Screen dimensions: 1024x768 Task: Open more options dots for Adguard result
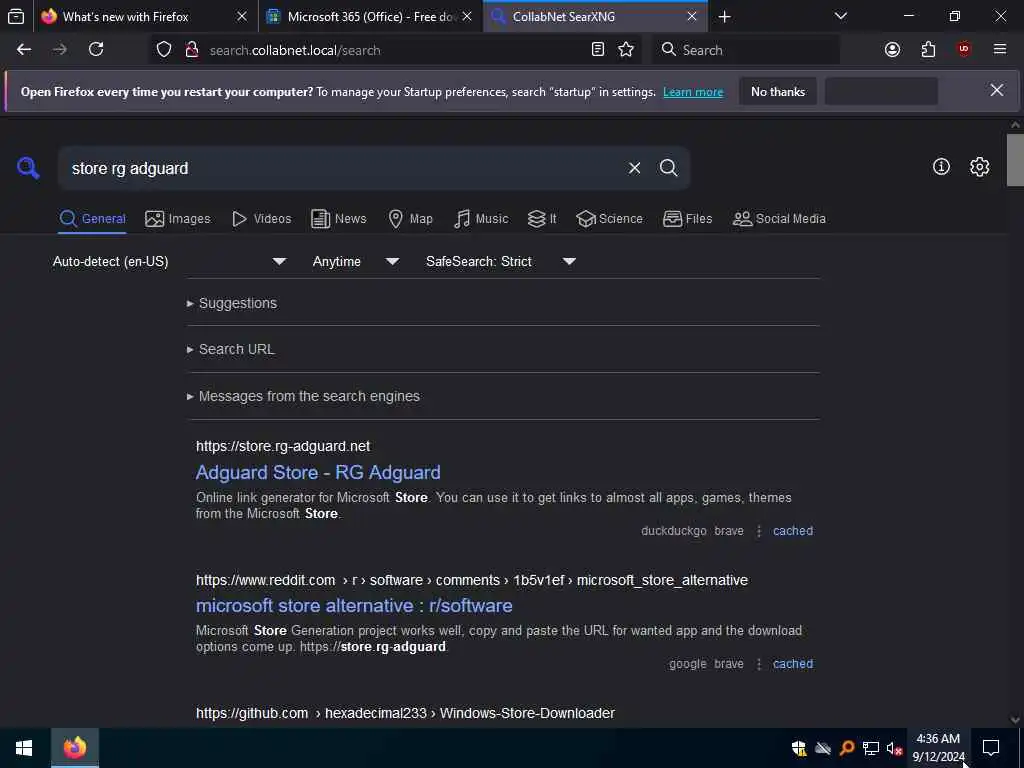point(758,531)
